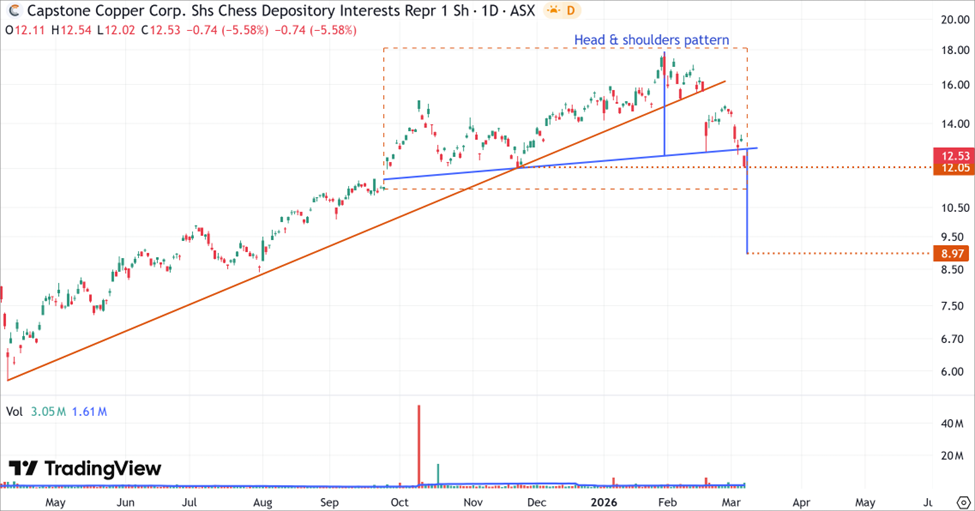Click the 2026 label on time axis
Screen dimensions: 975x511
point(603,502)
